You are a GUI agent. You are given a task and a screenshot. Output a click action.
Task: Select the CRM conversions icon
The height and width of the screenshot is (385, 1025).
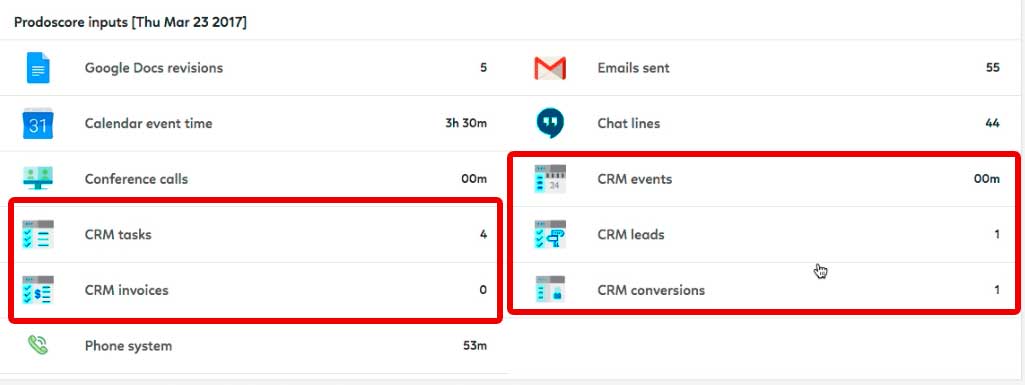point(550,289)
